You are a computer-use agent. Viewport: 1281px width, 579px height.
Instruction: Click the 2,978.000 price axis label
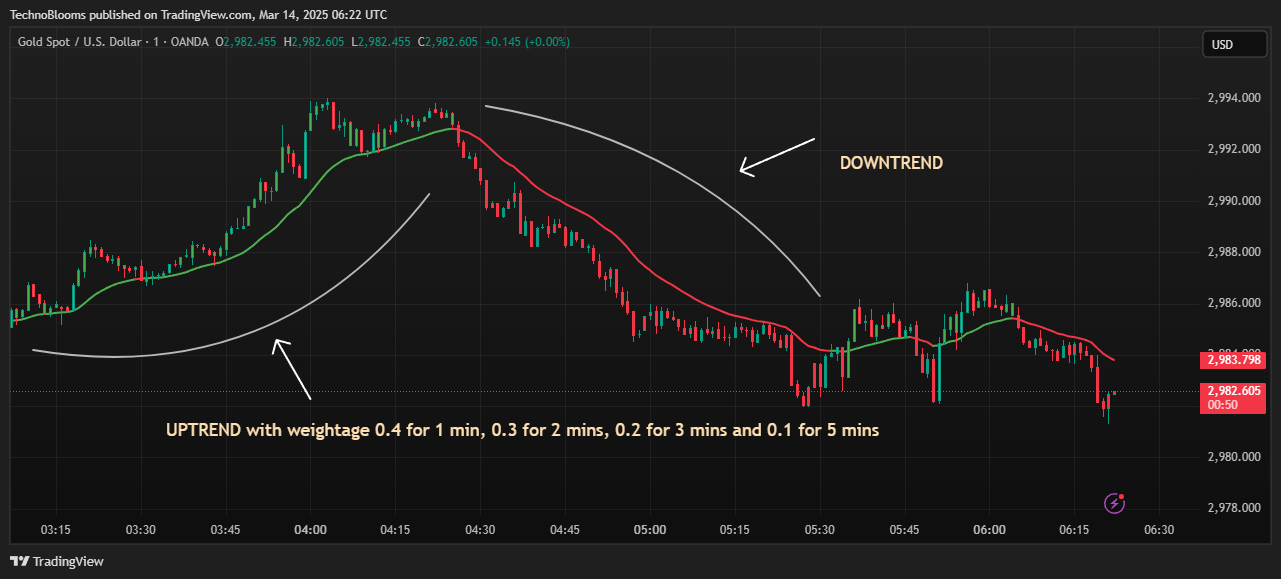(x=1233, y=508)
